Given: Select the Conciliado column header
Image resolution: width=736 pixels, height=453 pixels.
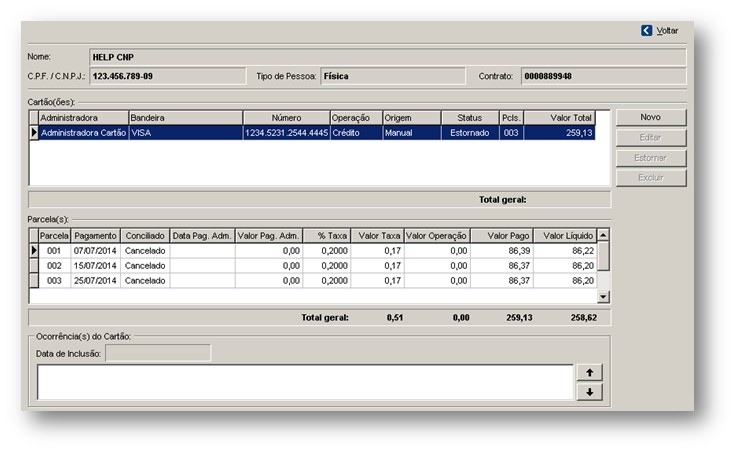Looking at the screenshot, I should coord(145,236).
